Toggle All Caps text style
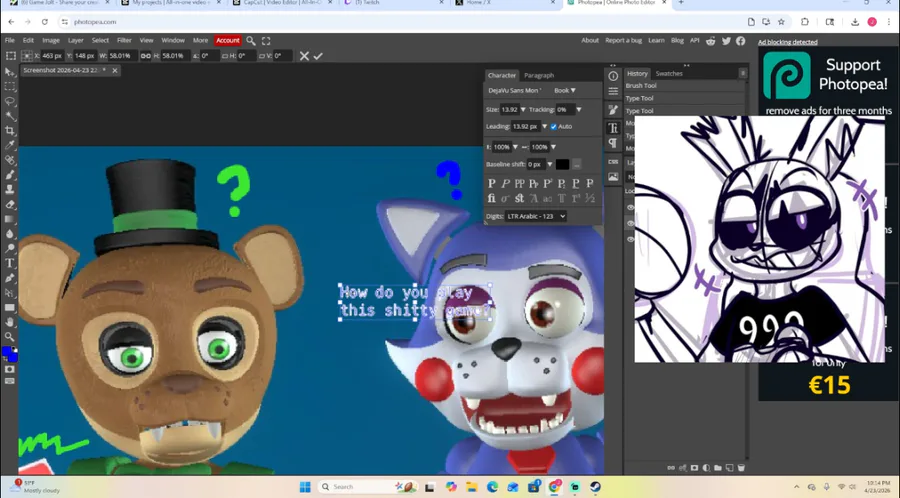This screenshot has width=900, height=498. click(519, 184)
